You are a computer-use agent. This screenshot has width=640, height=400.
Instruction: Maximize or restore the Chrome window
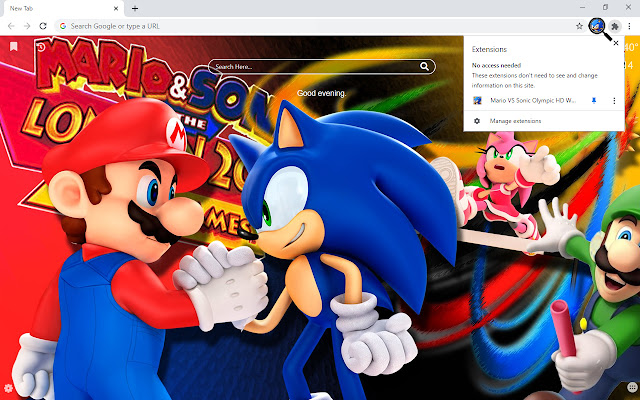605,7
